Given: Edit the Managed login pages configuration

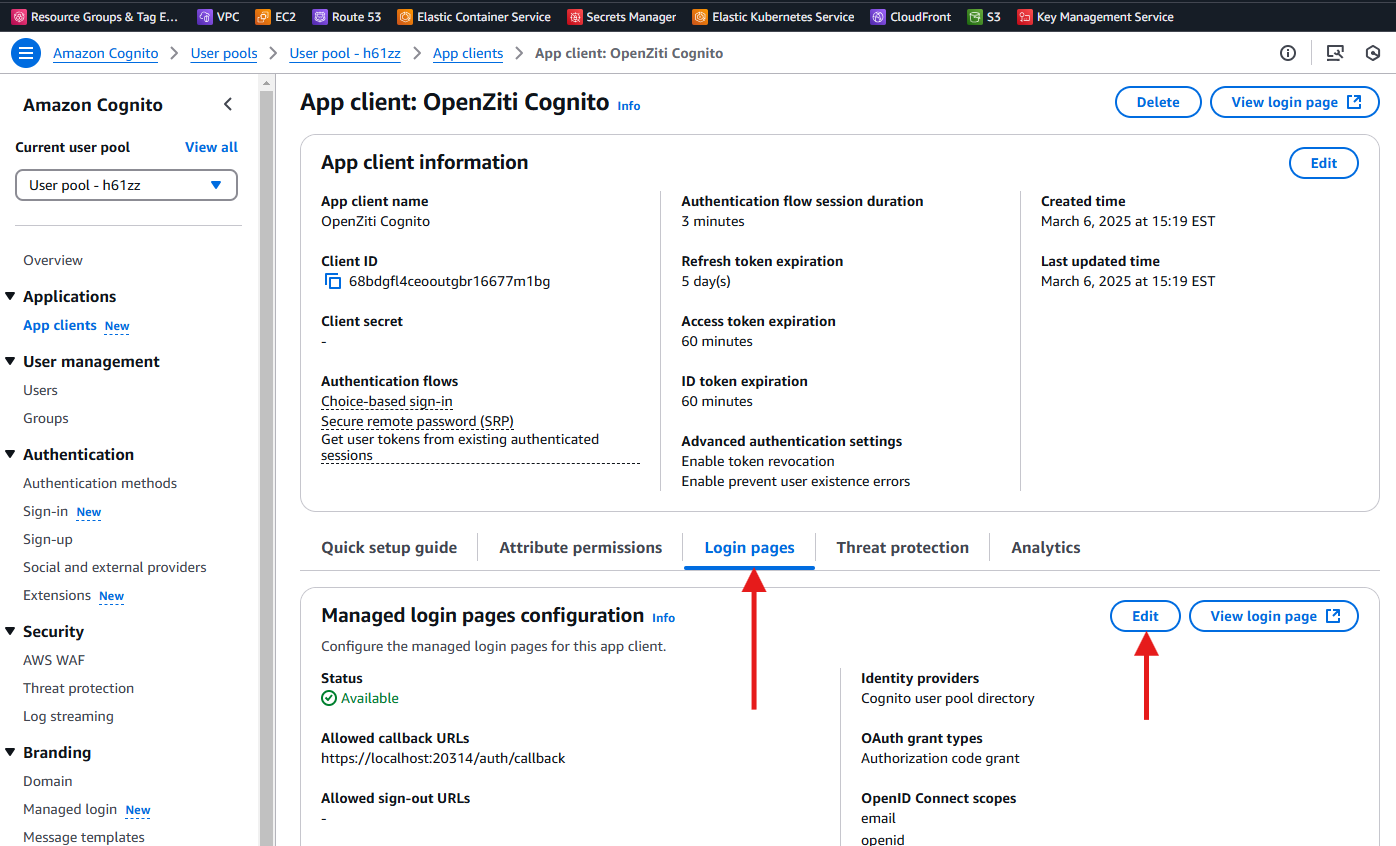Looking at the screenshot, I should coord(1145,616).
